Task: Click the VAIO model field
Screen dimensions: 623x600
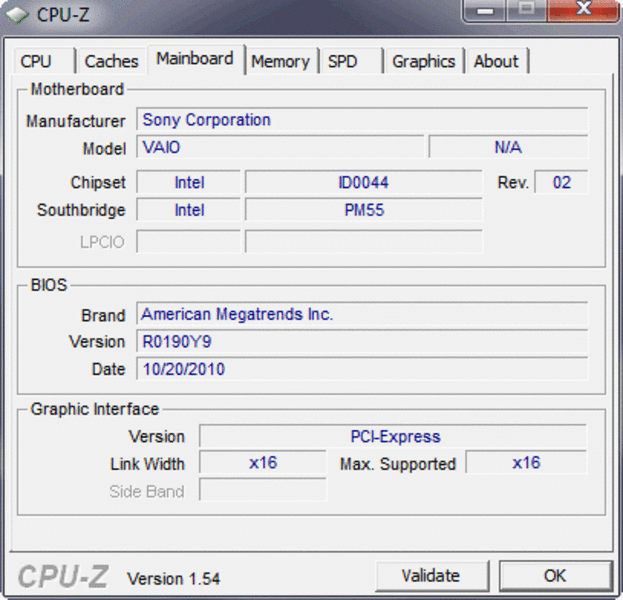Action: point(280,147)
